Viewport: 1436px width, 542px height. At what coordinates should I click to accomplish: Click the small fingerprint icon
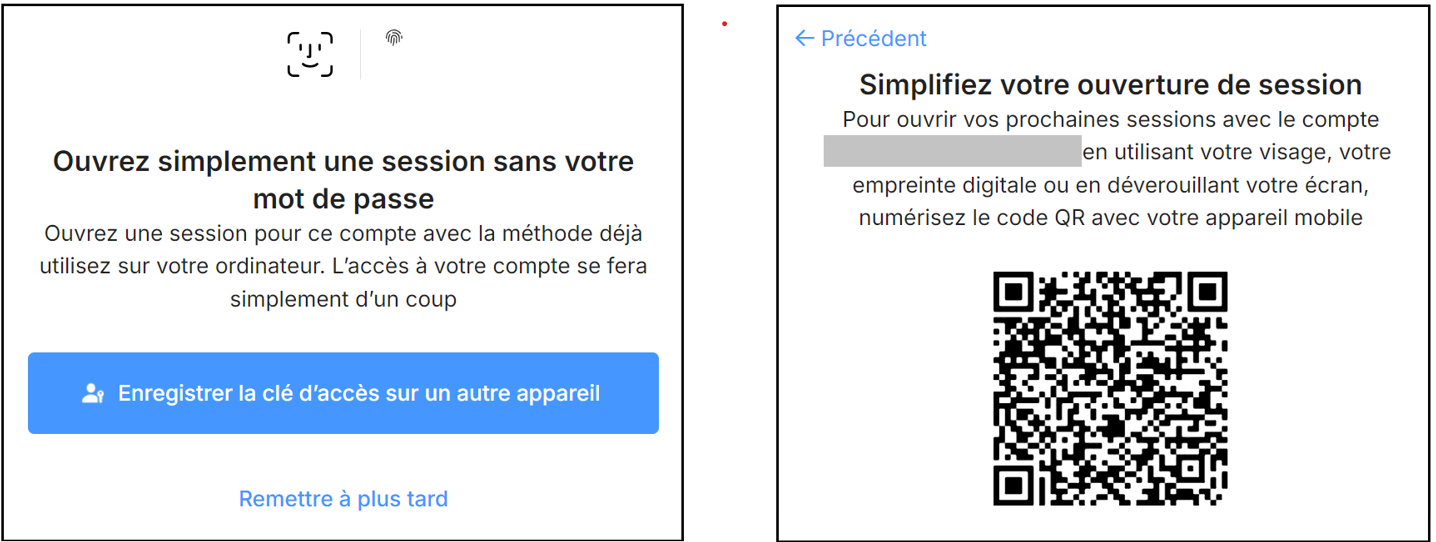click(x=394, y=38)
